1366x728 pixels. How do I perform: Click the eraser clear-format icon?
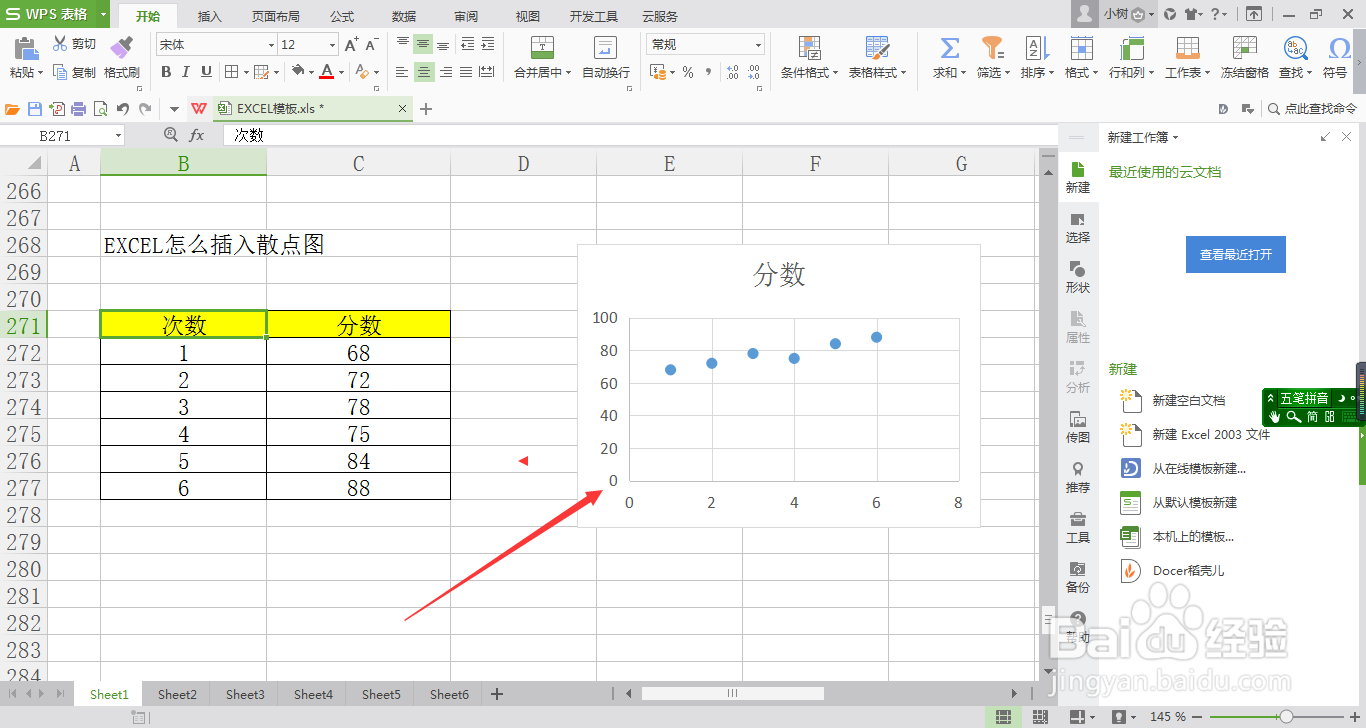(362, 71)
